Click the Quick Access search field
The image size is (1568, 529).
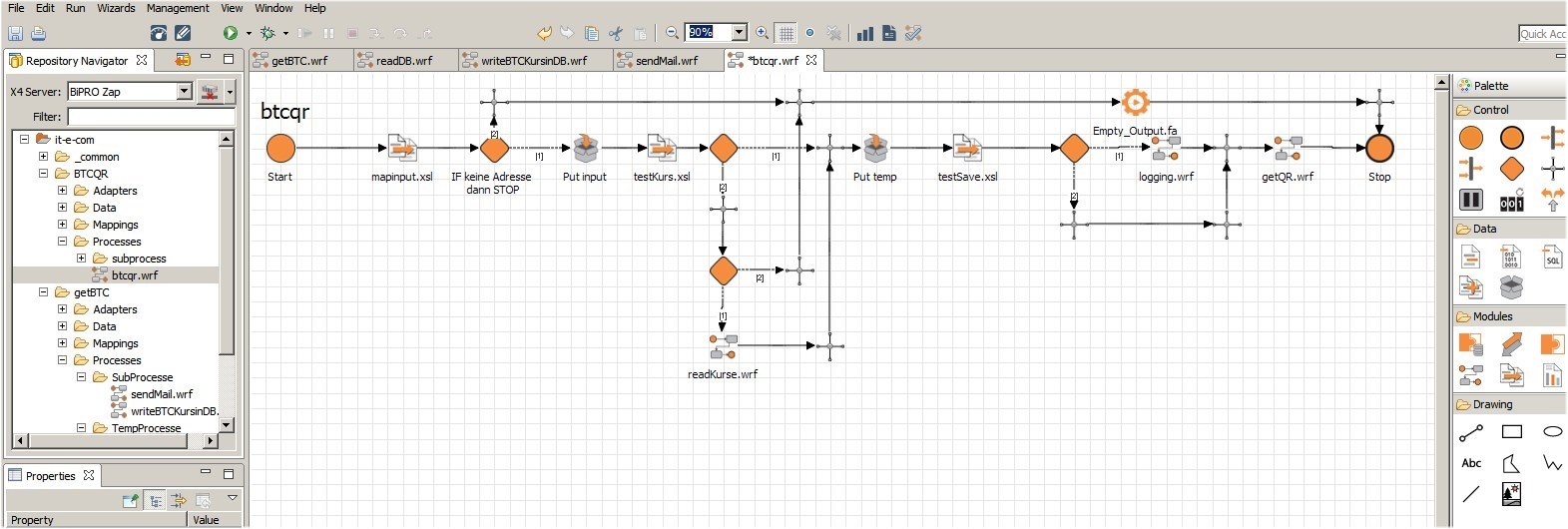pyautogui.click(x=1542, y=34)
